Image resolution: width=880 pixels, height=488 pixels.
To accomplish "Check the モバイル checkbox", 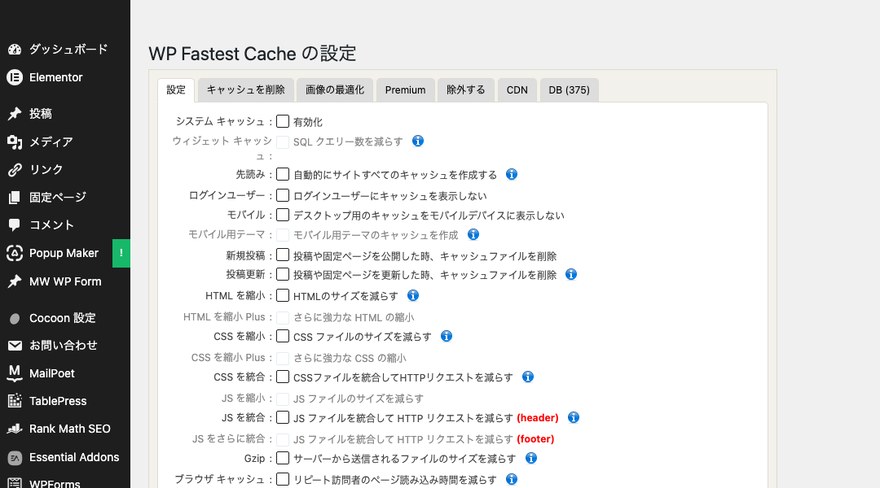I will pos(283,215).
